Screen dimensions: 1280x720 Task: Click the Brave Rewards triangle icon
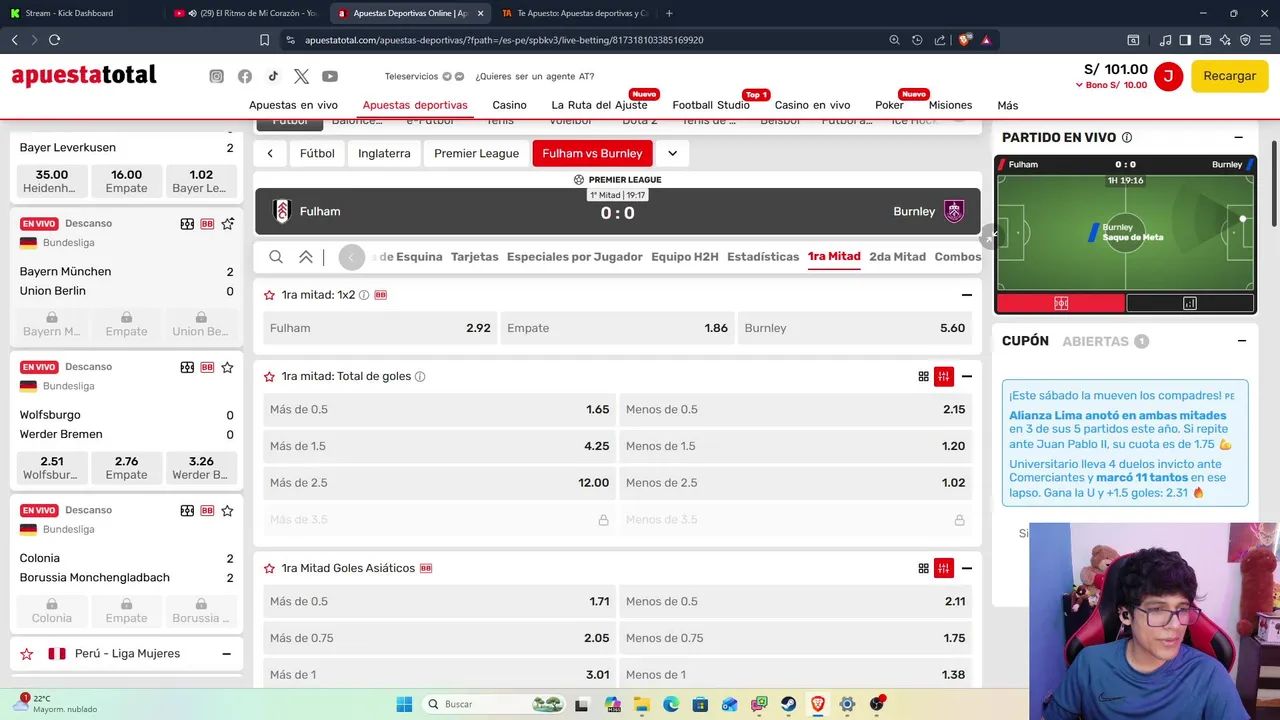[x=986, y=40]
